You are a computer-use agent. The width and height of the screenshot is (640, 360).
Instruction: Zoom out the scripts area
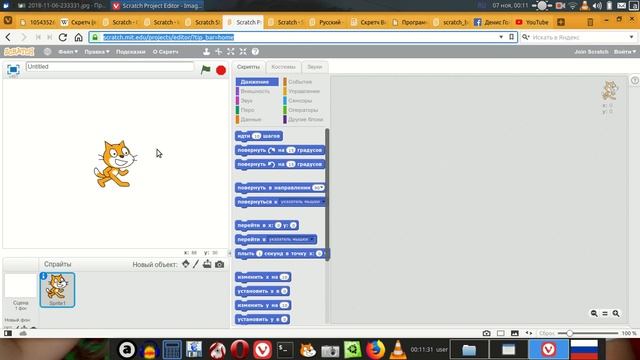[594, 313]
